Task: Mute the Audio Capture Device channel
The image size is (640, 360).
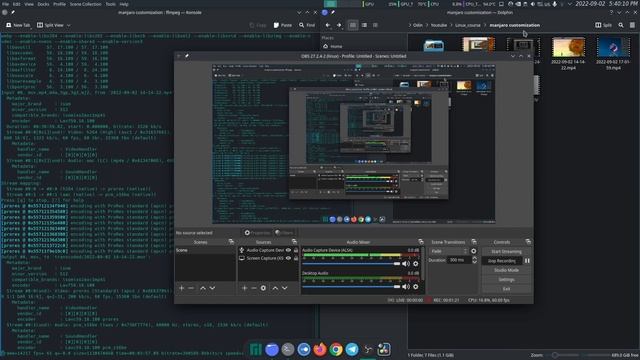Action: [x=406, y=264]
